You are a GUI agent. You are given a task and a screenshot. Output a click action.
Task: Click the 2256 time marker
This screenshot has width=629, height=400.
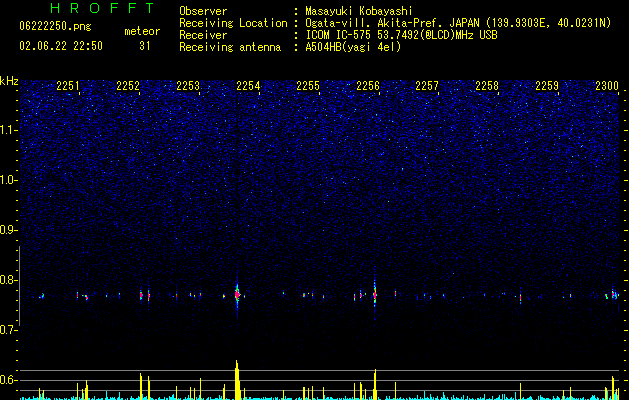tap(368, 86)
